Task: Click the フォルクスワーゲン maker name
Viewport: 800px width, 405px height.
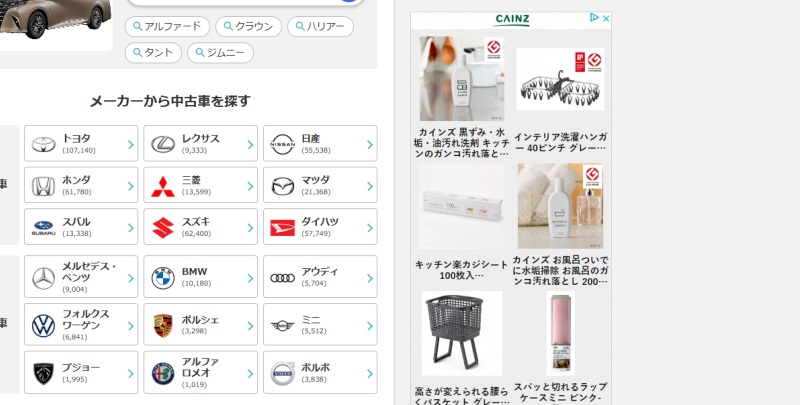Action: (86, 319)
